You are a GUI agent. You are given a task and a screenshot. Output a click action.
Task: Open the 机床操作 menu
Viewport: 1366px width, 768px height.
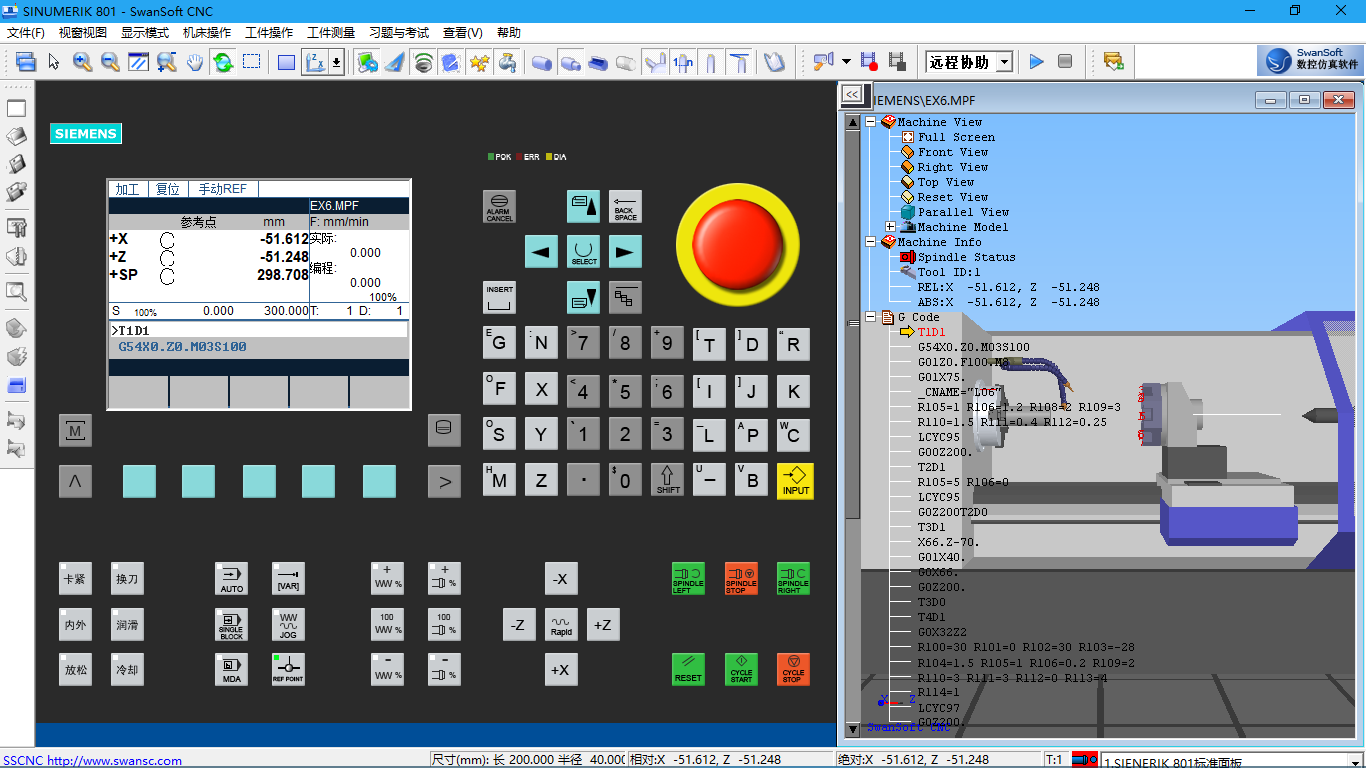tap(207, 33)
